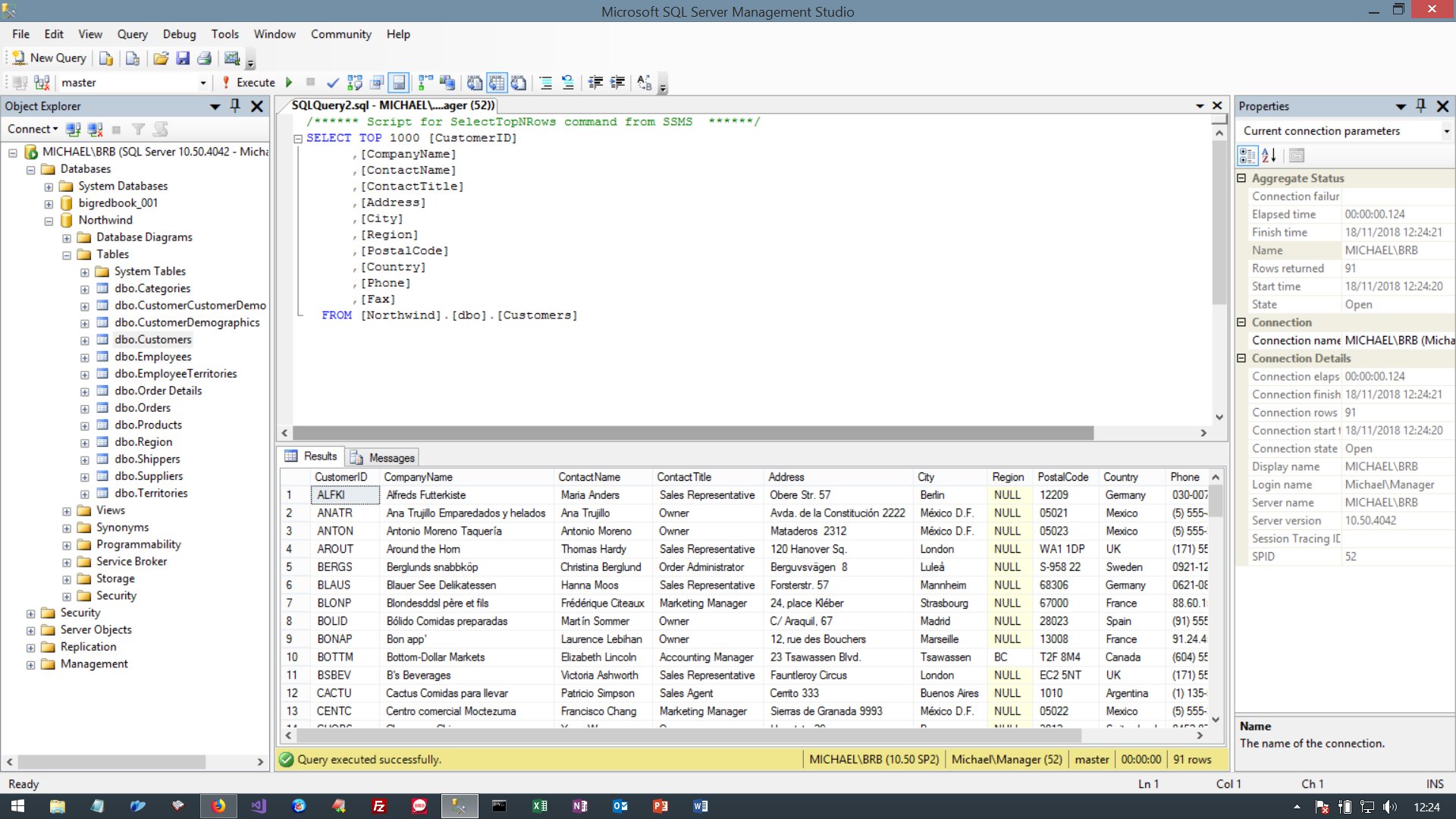Toggle Include Actual Execution Plan
Image resolution: width=1456 pixels, height=819 pixels.
(x=425, y=83)
